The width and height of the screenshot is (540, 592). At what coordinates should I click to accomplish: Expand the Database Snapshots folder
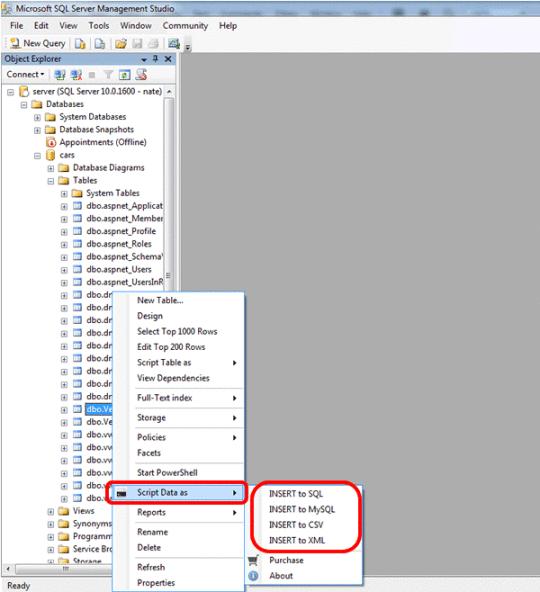coord(37,130)
